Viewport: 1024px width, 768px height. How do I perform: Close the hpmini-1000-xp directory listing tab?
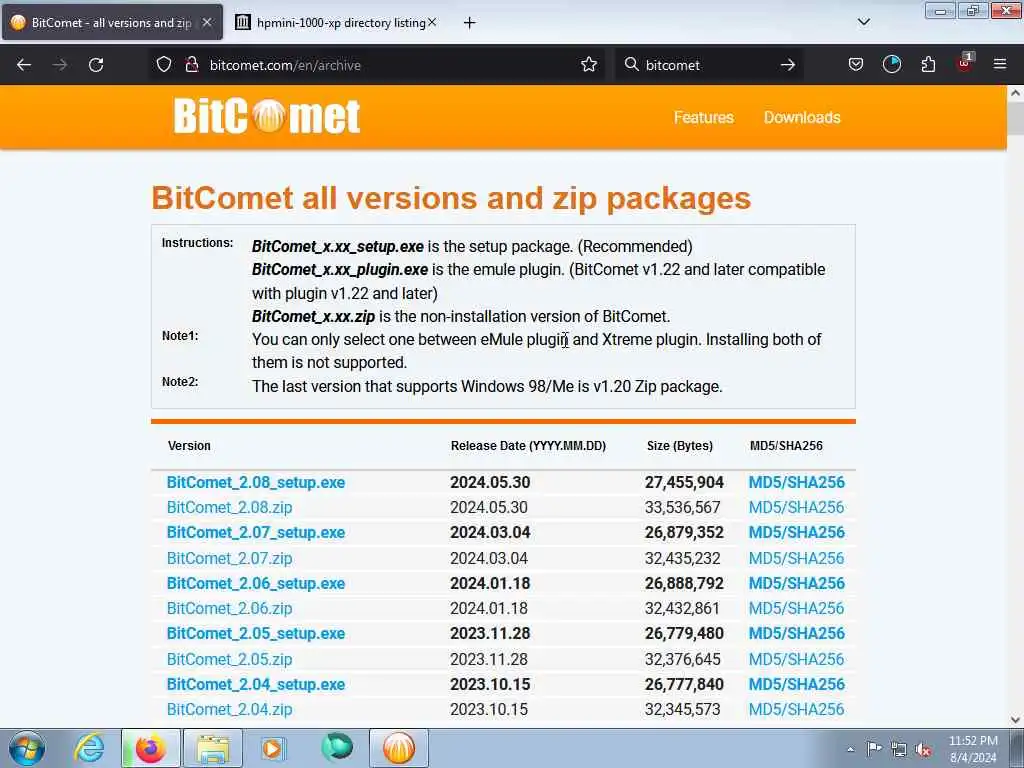coord(432,22)
